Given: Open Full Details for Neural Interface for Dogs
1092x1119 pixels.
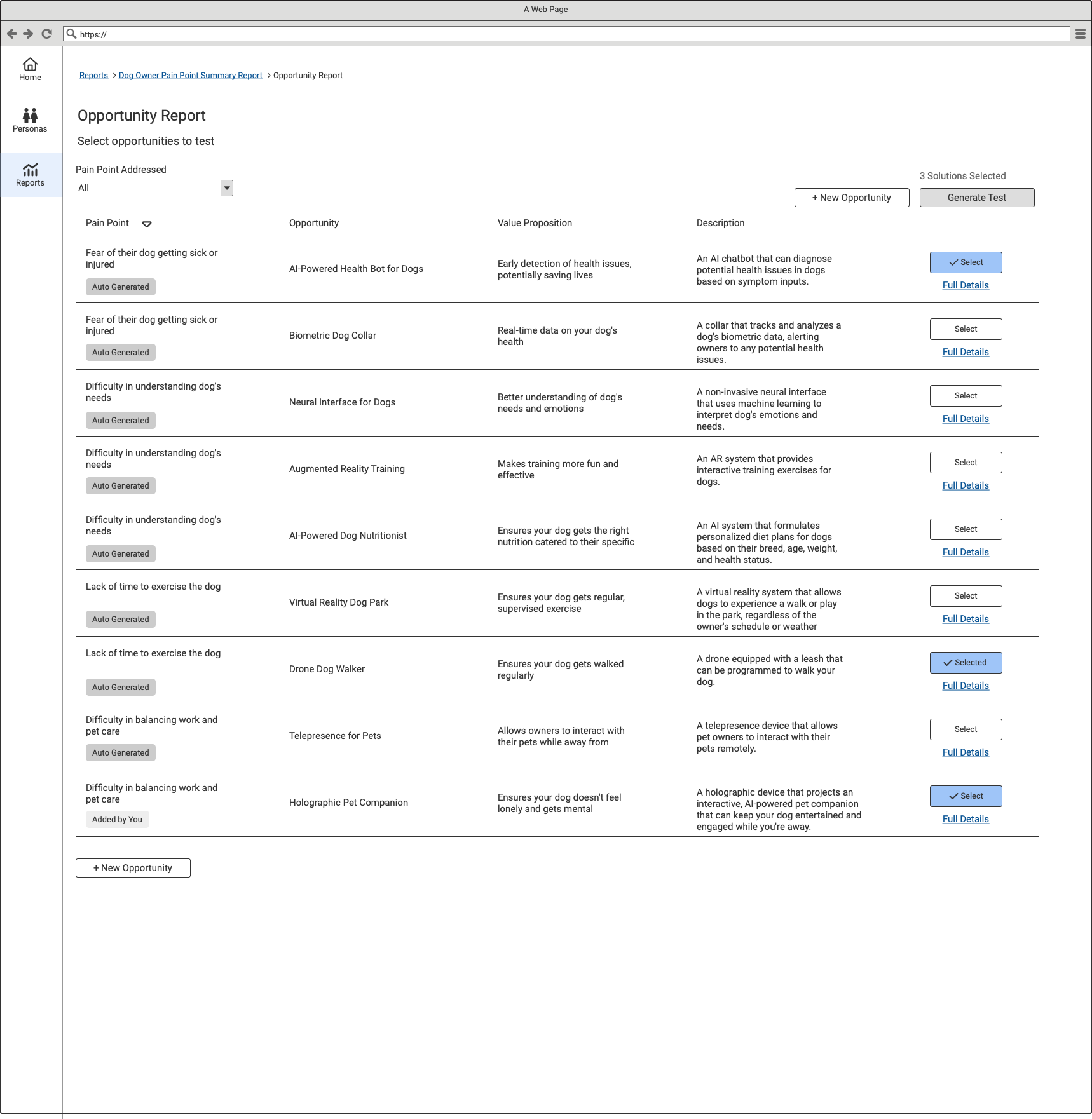Looking at the screenshot, I should (966, 419).
